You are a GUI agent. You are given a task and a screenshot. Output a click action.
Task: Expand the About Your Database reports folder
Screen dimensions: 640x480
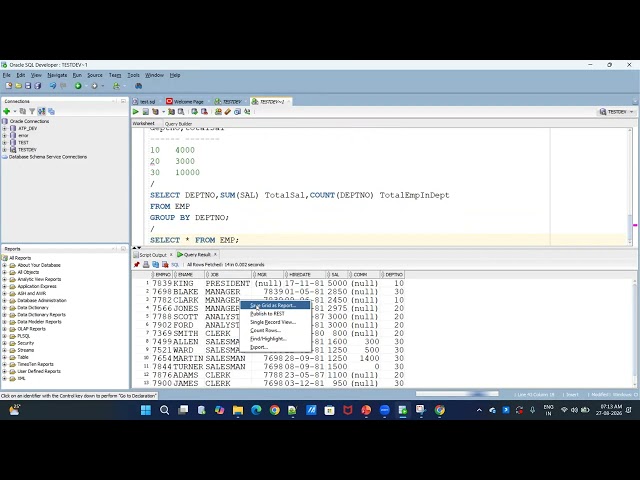[x=4, y=265]
